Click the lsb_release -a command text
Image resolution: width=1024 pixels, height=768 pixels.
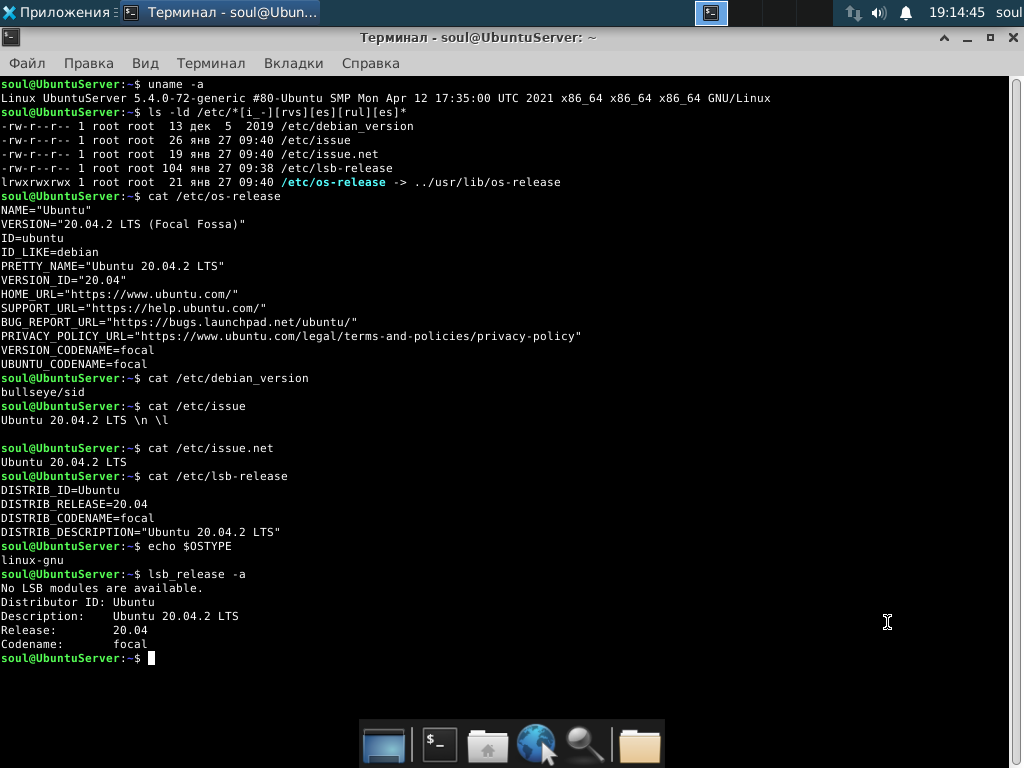(x=197, y=575)
